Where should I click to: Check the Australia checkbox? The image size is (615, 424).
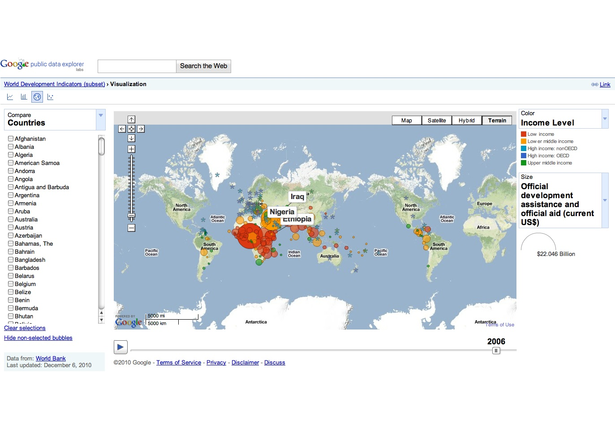tap(11, 219)
